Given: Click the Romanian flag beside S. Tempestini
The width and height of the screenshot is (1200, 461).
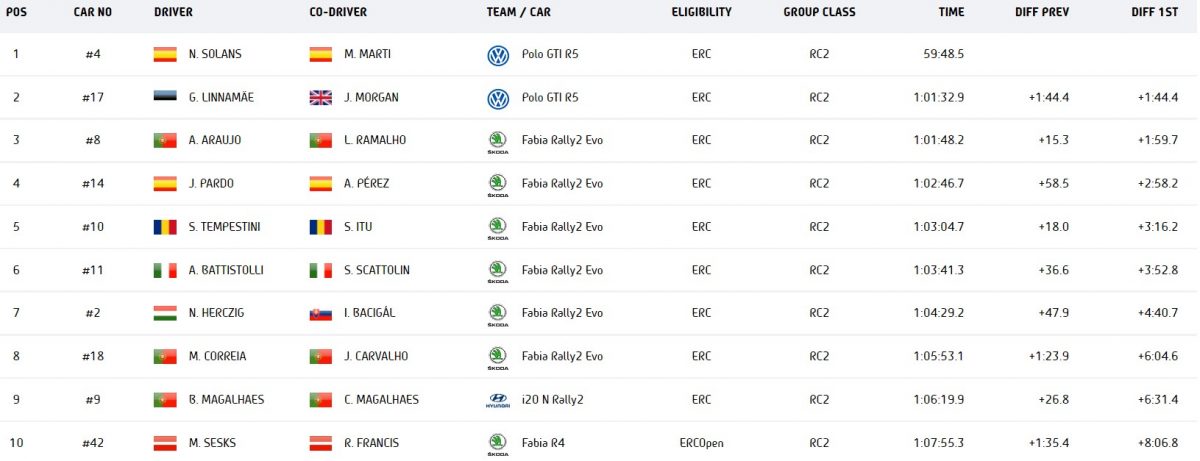Looking at the screenshot, I should [165, 227].
